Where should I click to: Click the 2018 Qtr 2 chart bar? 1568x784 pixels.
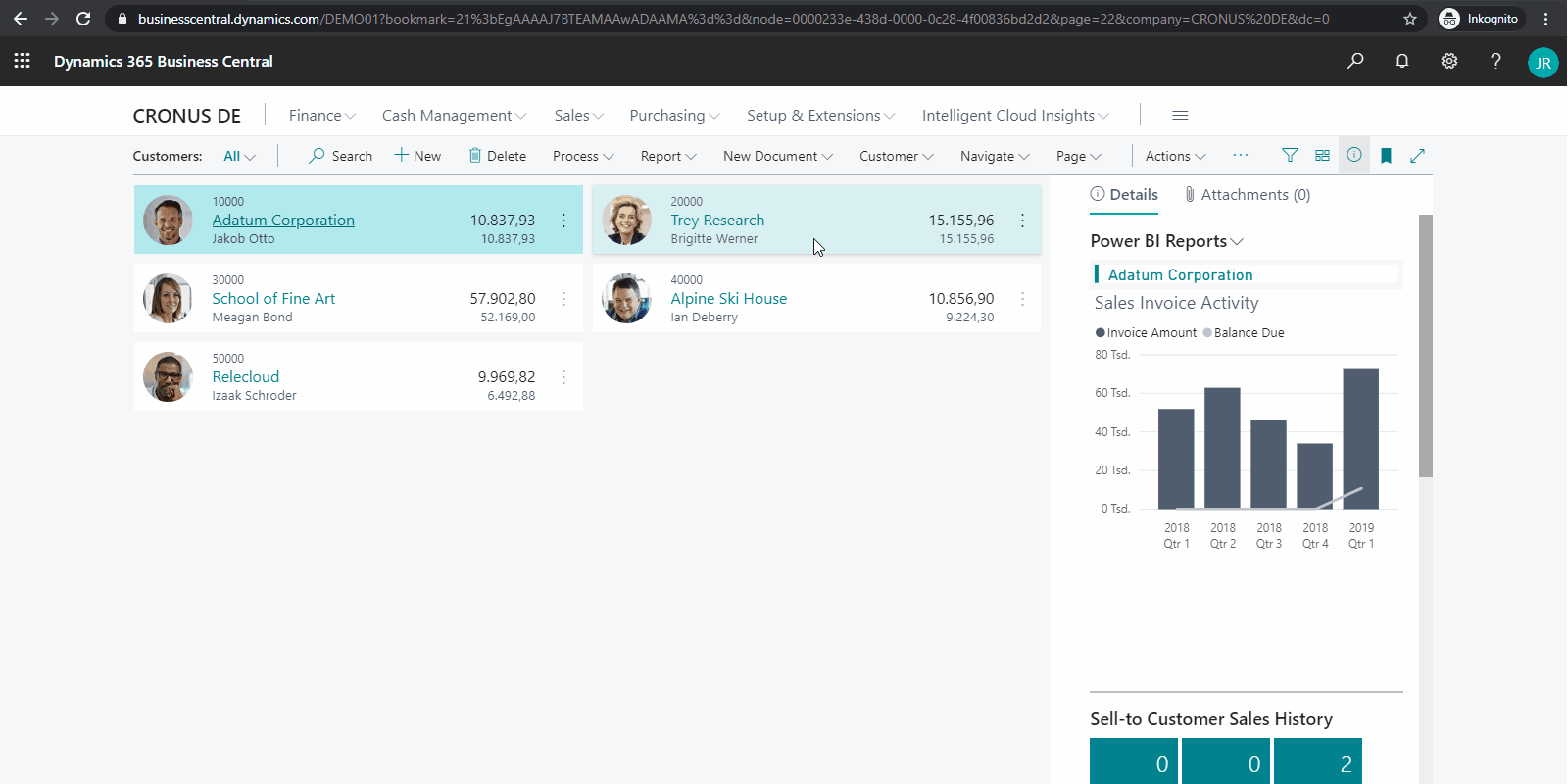tap(1222, 448)
